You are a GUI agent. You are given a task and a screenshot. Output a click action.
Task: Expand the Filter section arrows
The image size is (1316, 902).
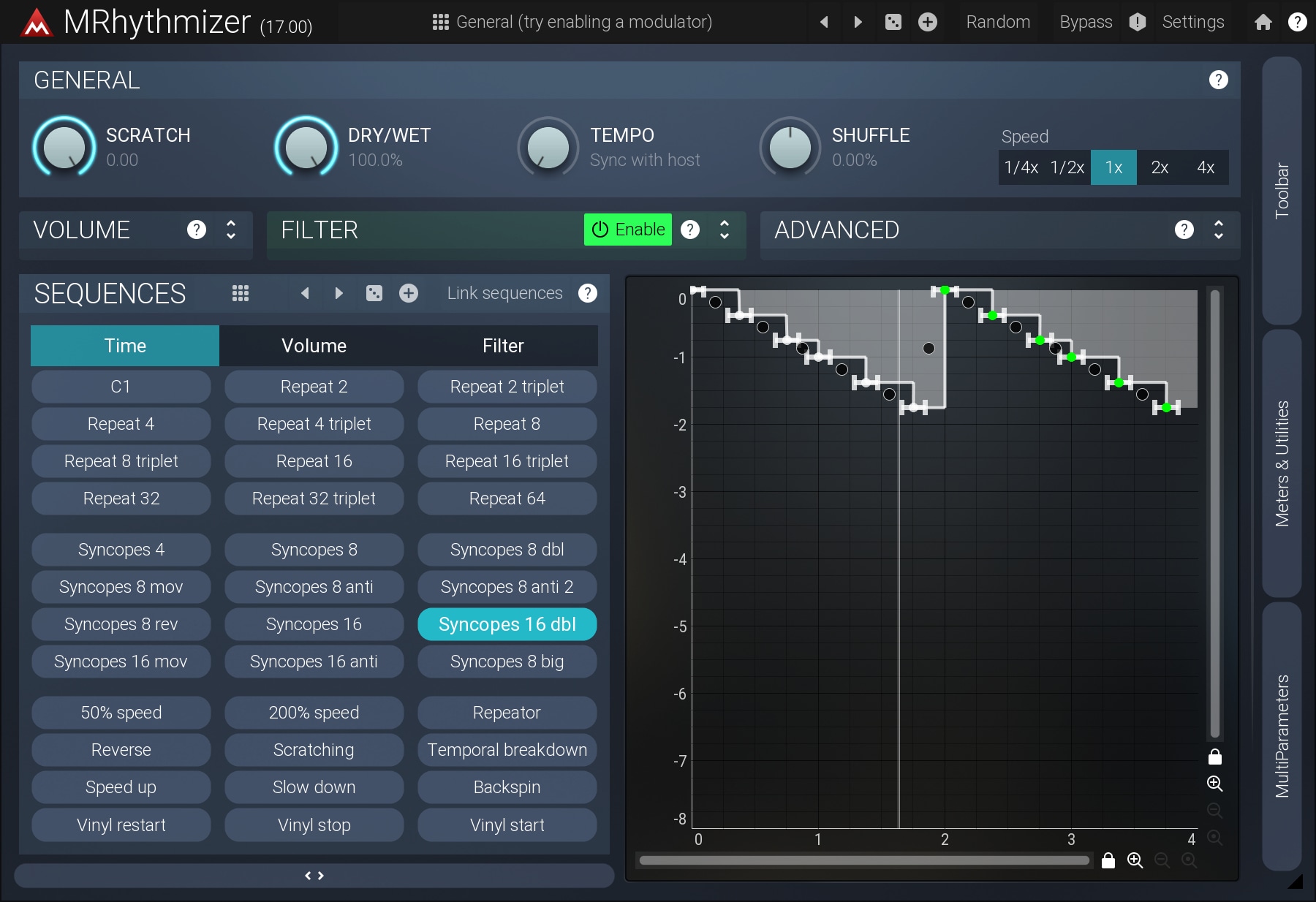[725, 230]
